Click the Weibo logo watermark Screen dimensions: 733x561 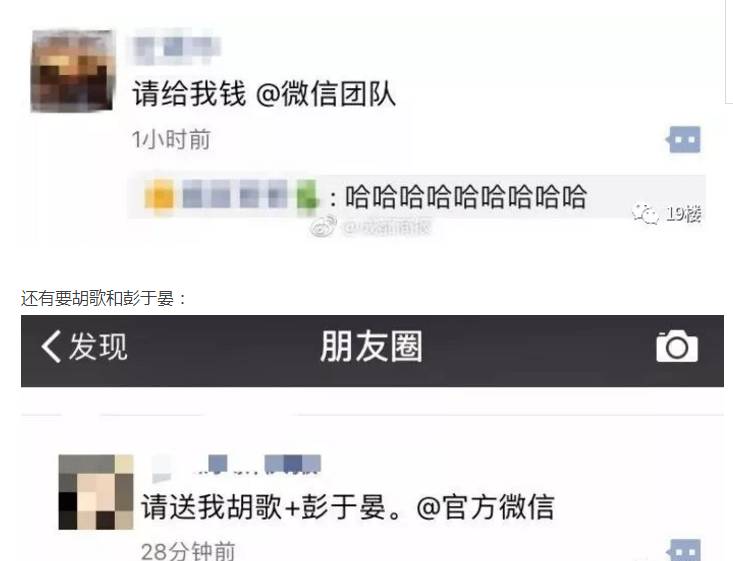click(323, 226)
